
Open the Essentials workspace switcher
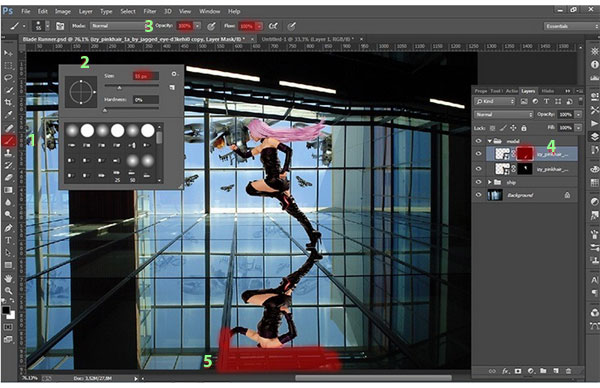click(571, 26)
